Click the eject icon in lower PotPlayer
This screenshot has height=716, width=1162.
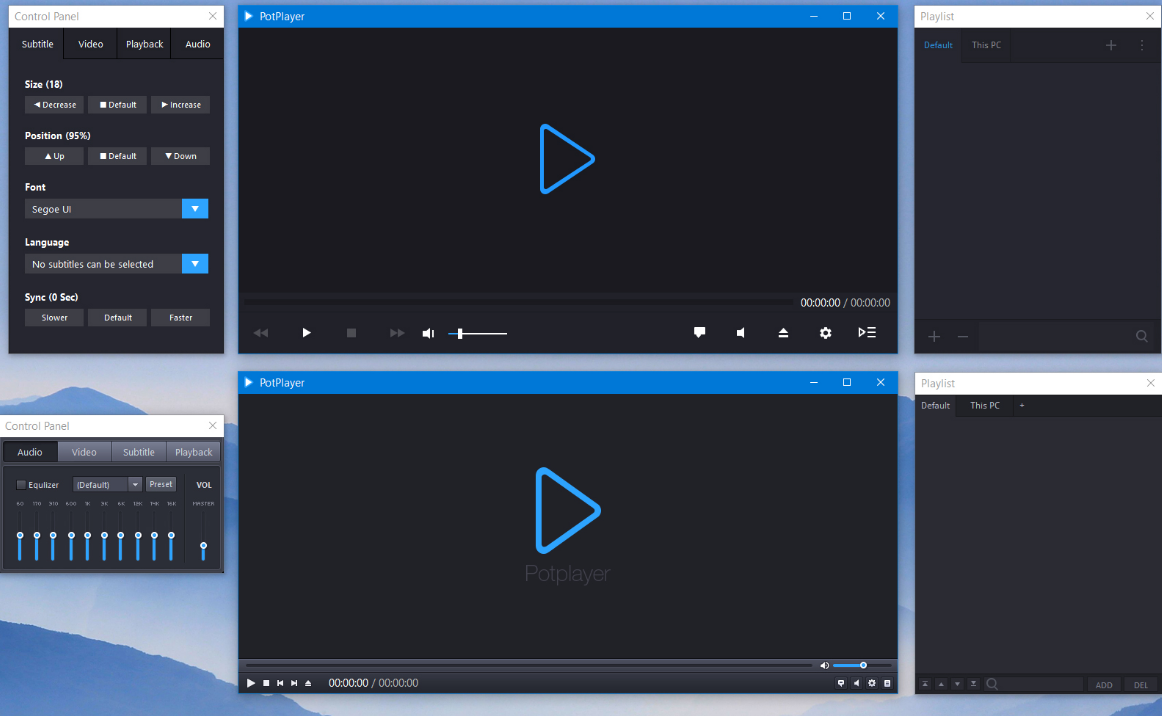pos(308,683)
